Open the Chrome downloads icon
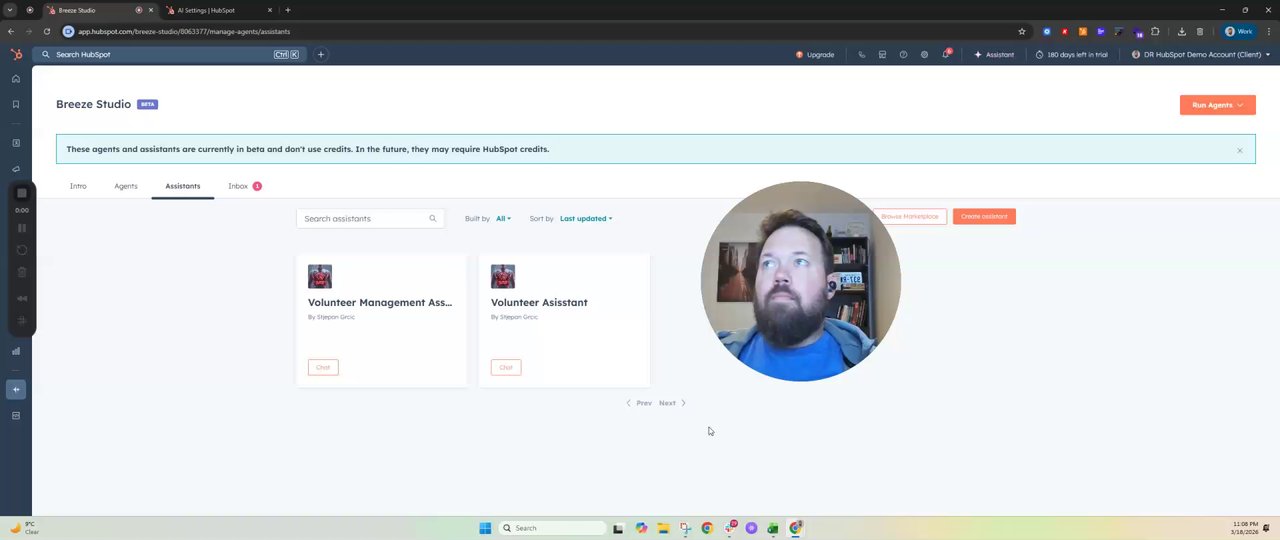1280x540 pixels. click(x=1181, y=31)
